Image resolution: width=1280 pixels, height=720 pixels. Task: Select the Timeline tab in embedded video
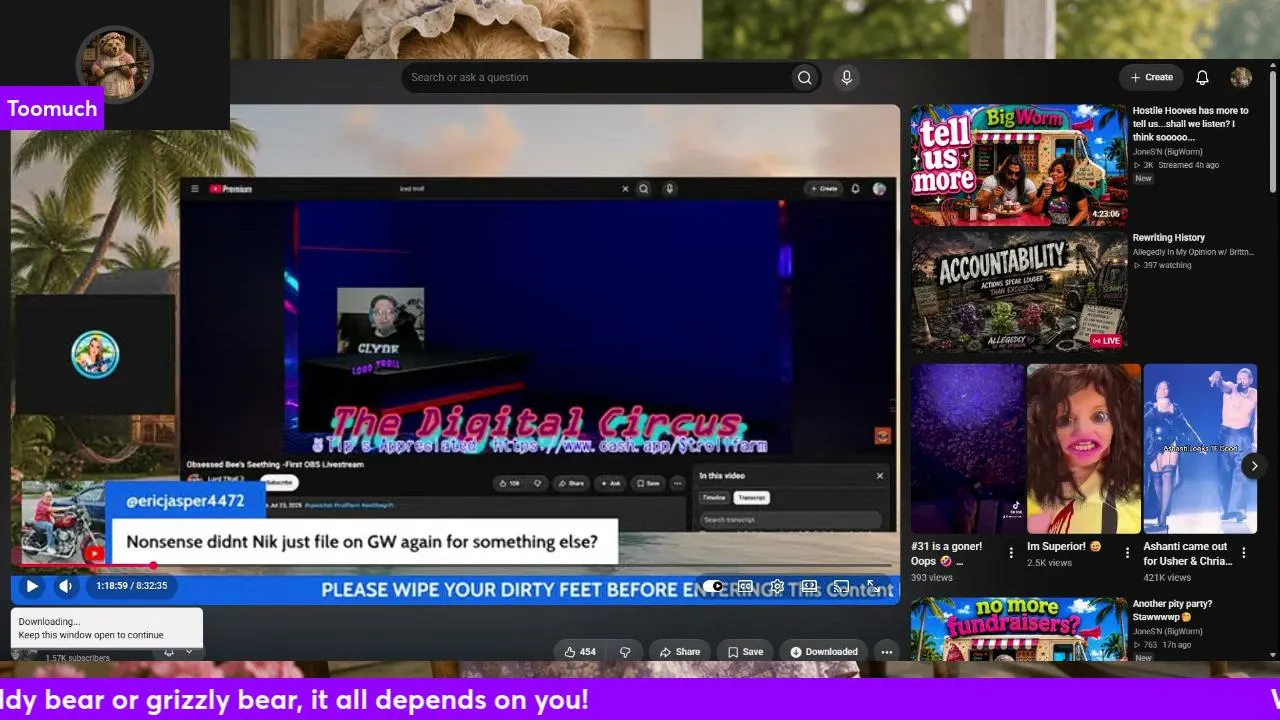714,498
